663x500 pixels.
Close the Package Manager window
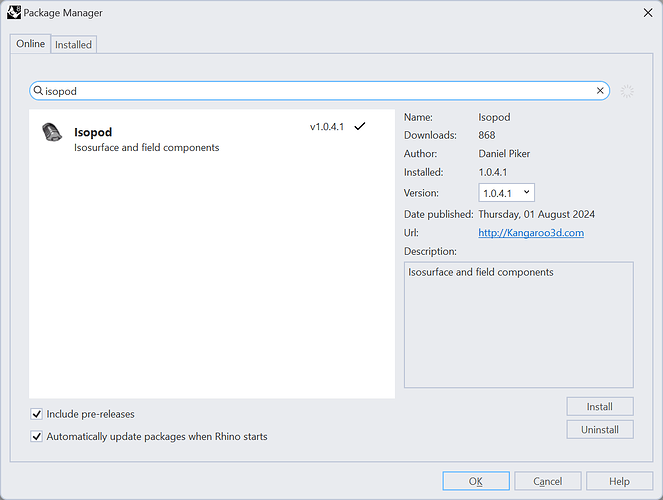point(640,13)
